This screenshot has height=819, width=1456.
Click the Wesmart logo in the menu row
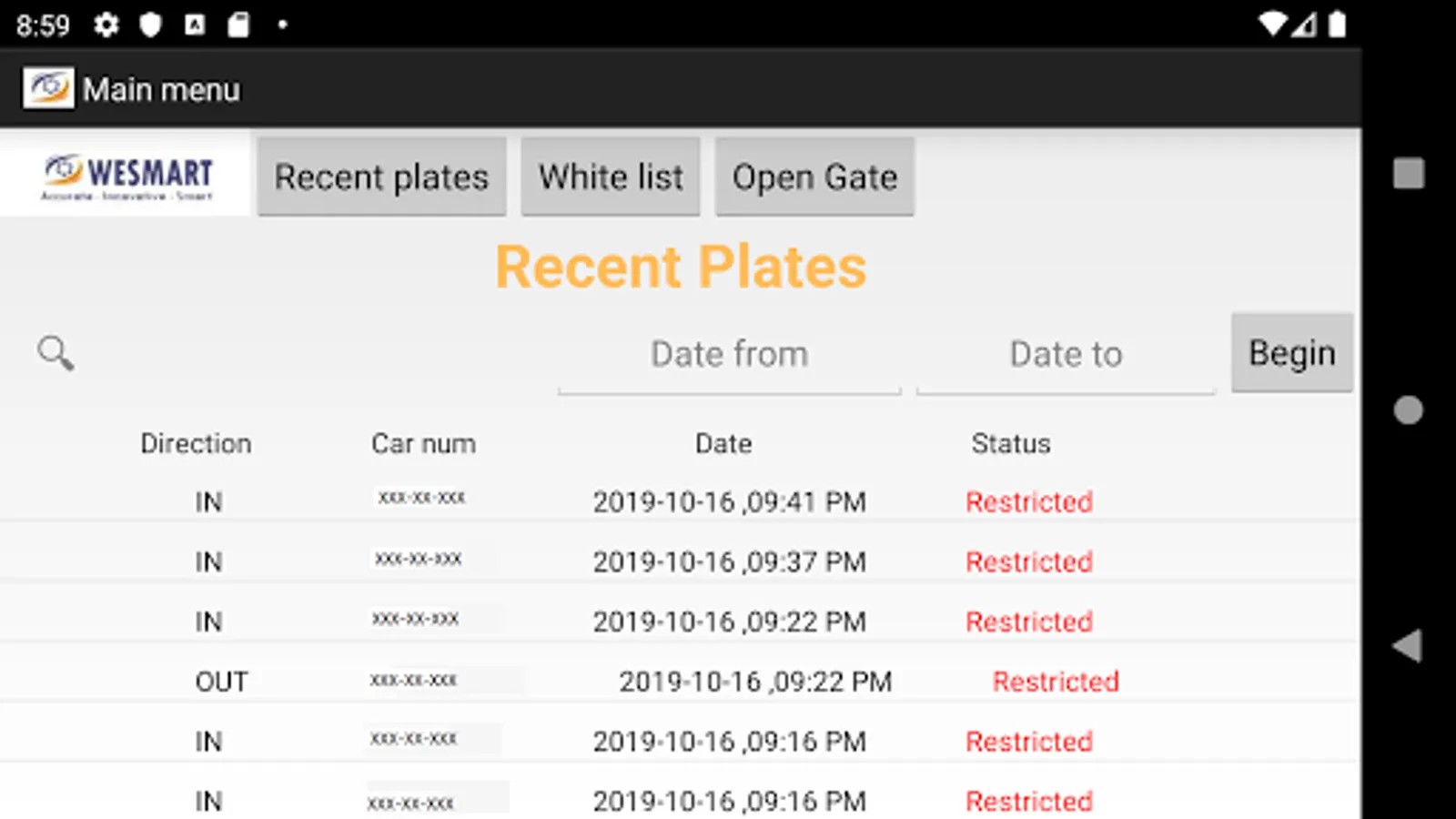tap(126, 177)
